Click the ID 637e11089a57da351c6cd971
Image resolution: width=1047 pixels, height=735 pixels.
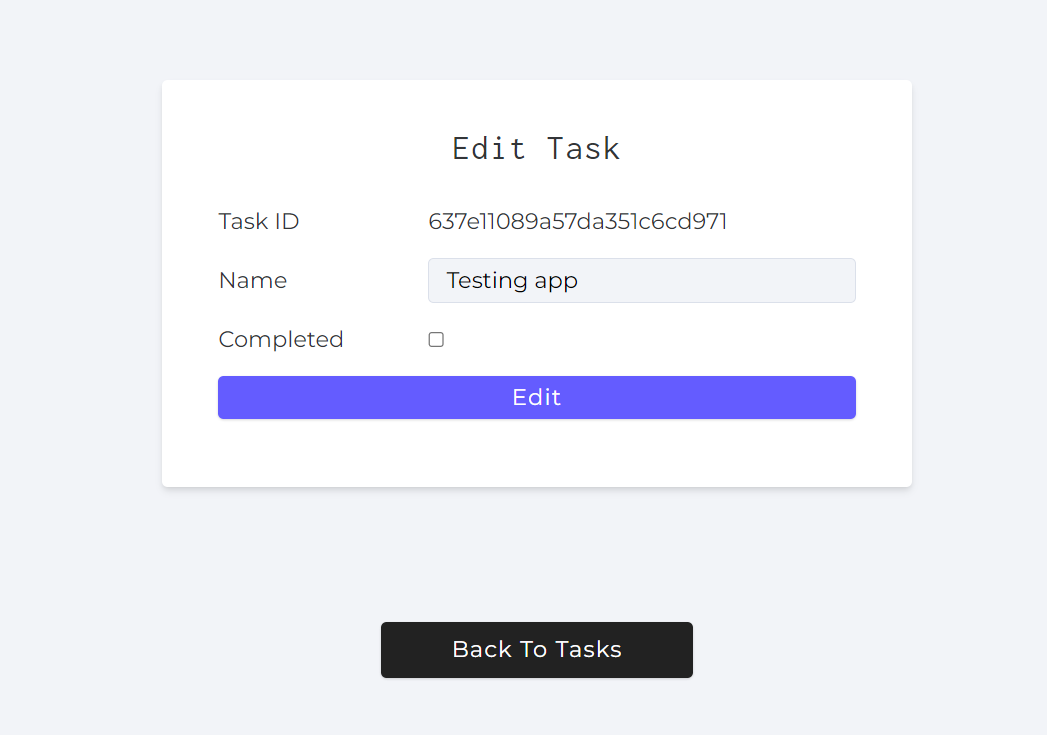tap(578, 221)
